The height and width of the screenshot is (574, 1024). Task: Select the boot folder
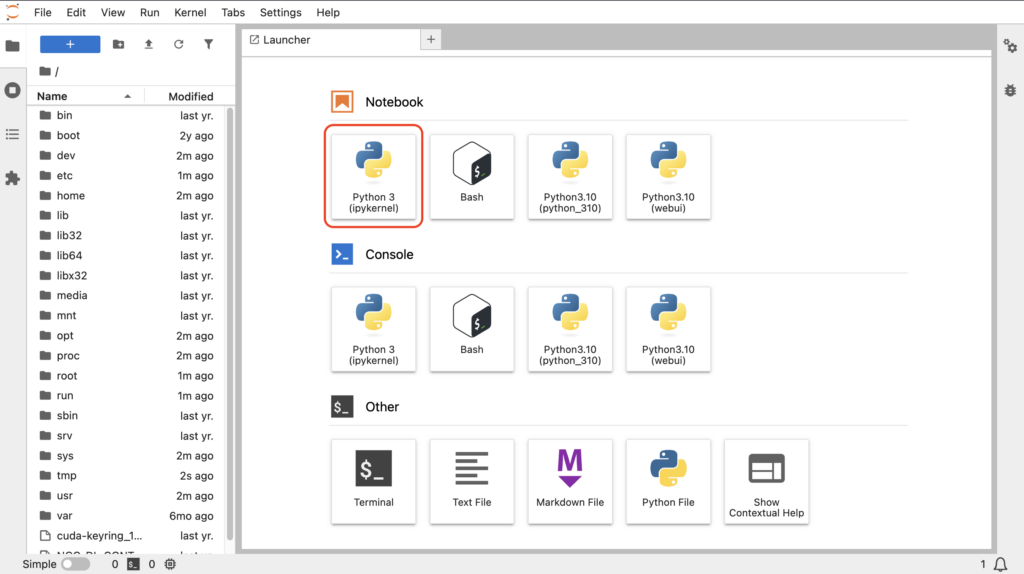(127, 136)
